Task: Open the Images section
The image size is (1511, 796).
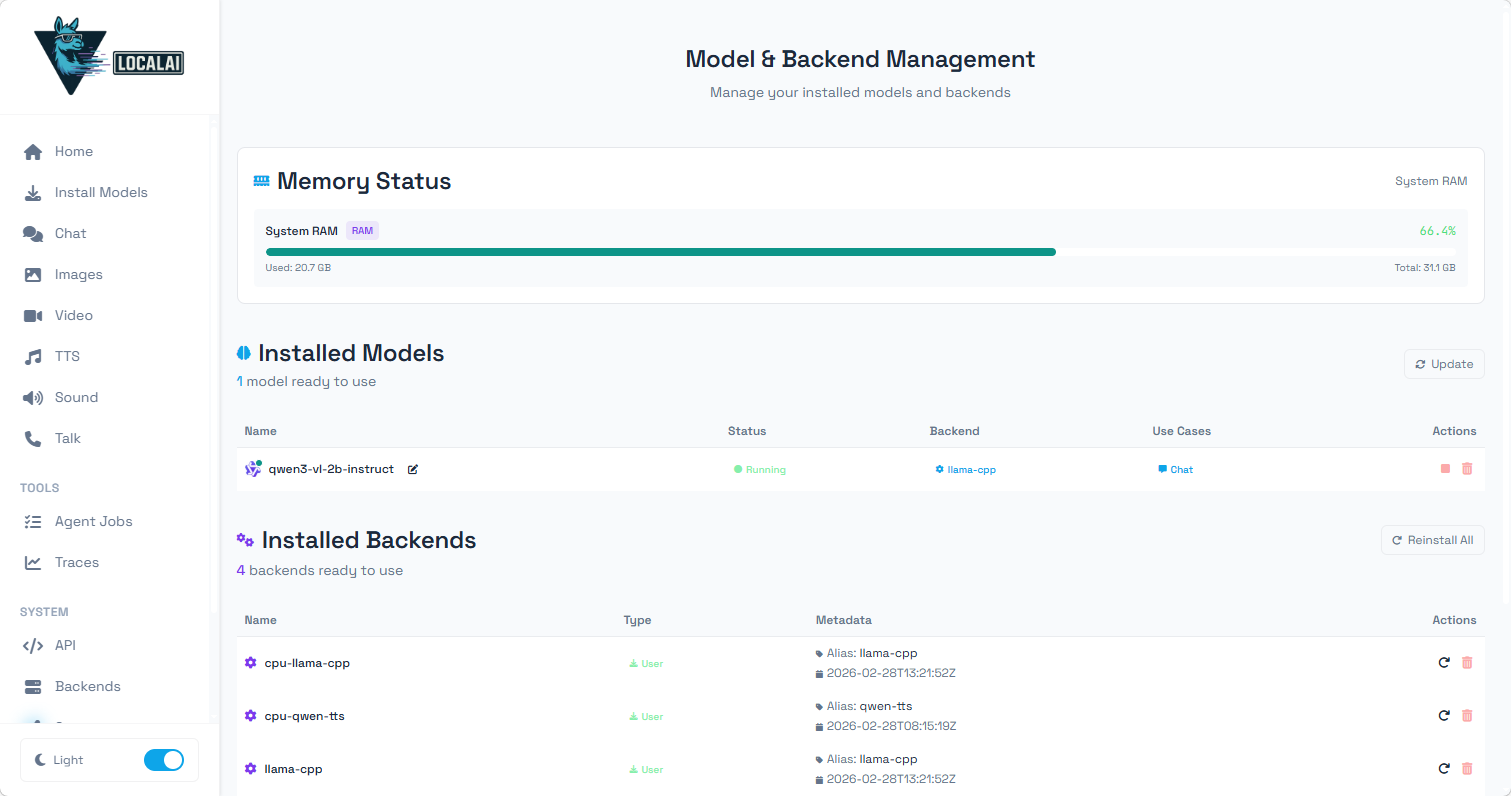Action: click(x=78, y=274)
